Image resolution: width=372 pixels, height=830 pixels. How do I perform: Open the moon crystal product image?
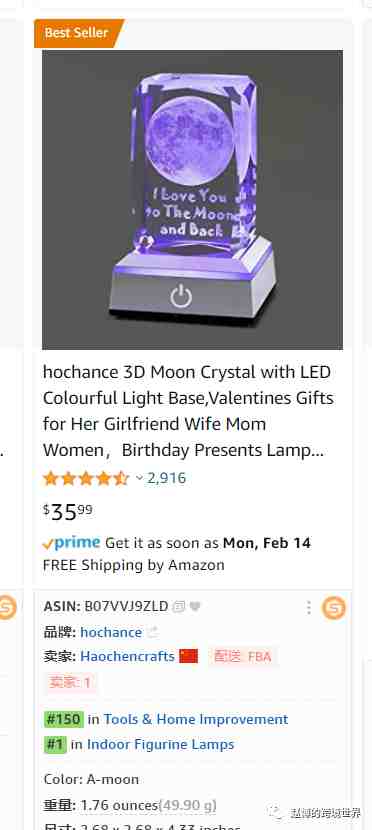point(192,200)
